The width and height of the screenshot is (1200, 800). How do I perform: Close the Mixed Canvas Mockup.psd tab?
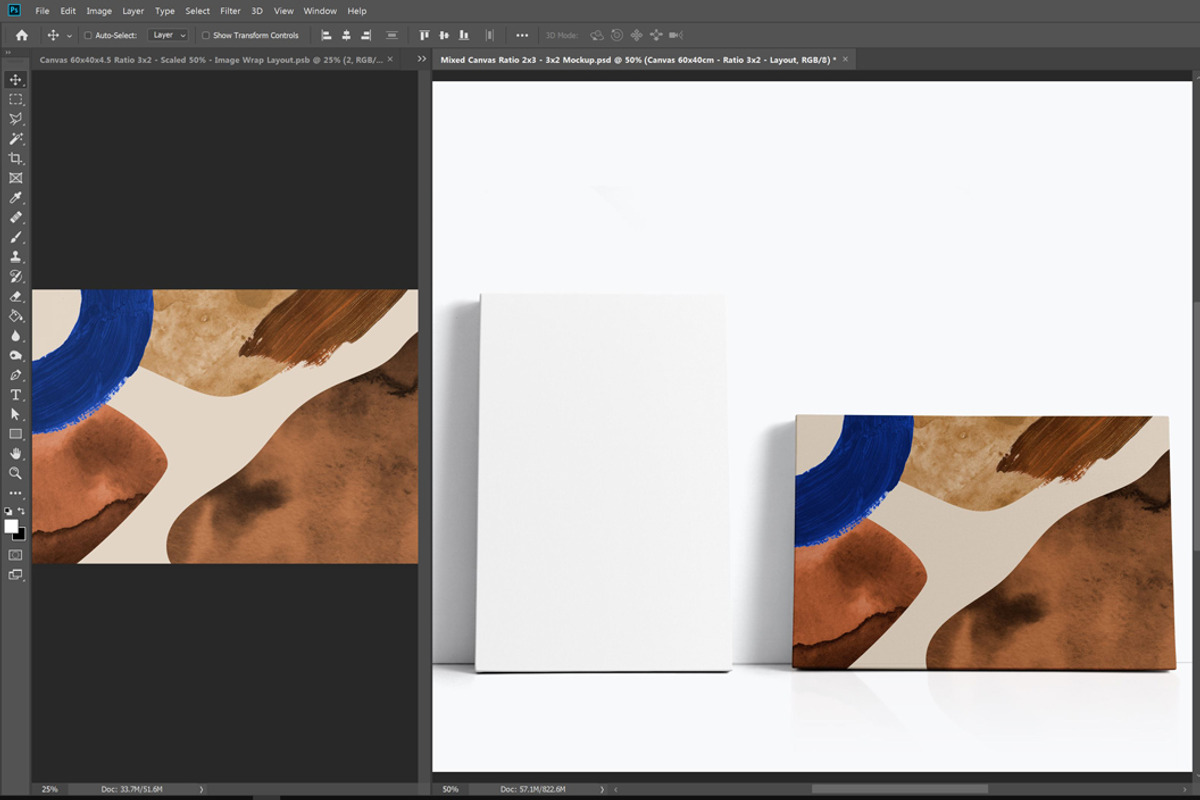click(x=845, y=59)
